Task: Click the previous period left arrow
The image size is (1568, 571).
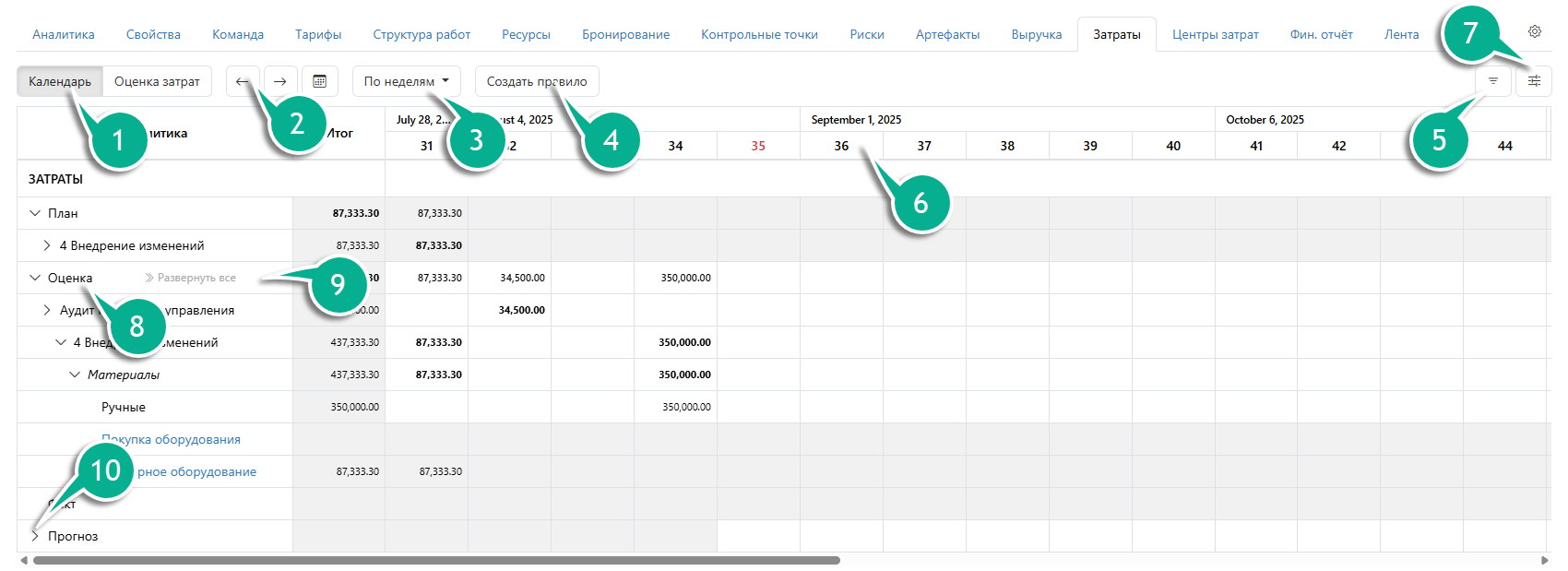Action: 242,81
